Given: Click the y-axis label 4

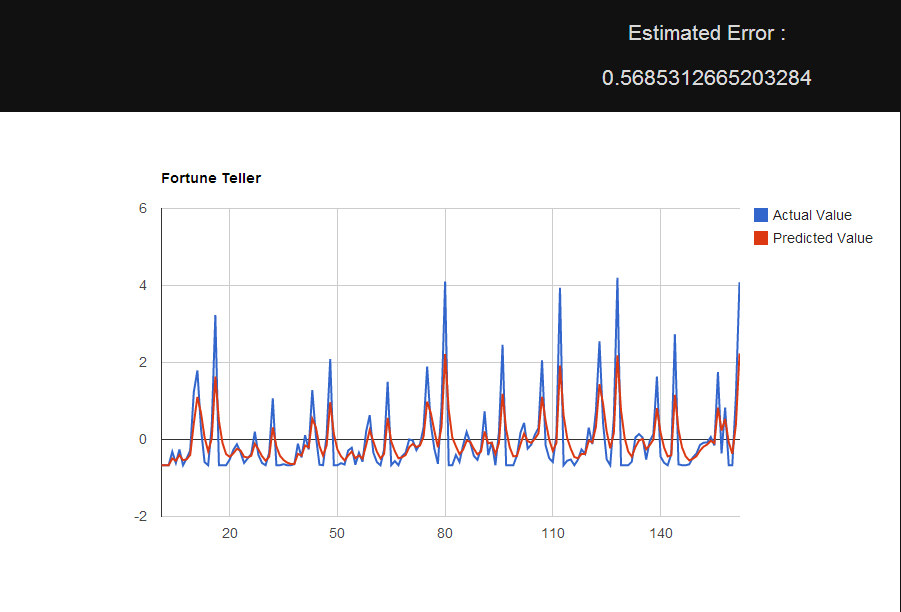Looking at the screenshot, I should point(143,285).
